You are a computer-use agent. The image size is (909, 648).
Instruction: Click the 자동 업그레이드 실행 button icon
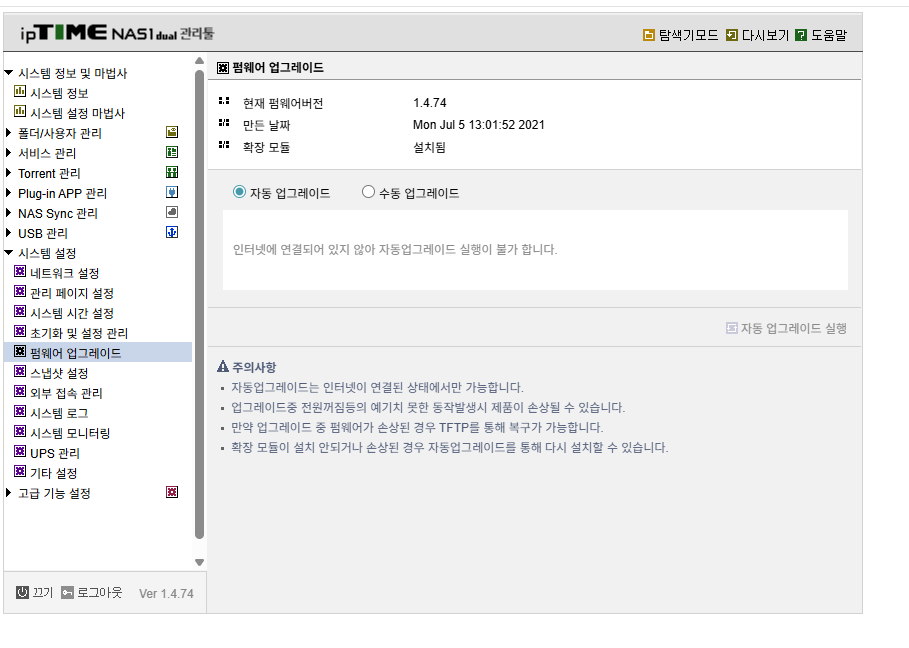coord(732,328)
